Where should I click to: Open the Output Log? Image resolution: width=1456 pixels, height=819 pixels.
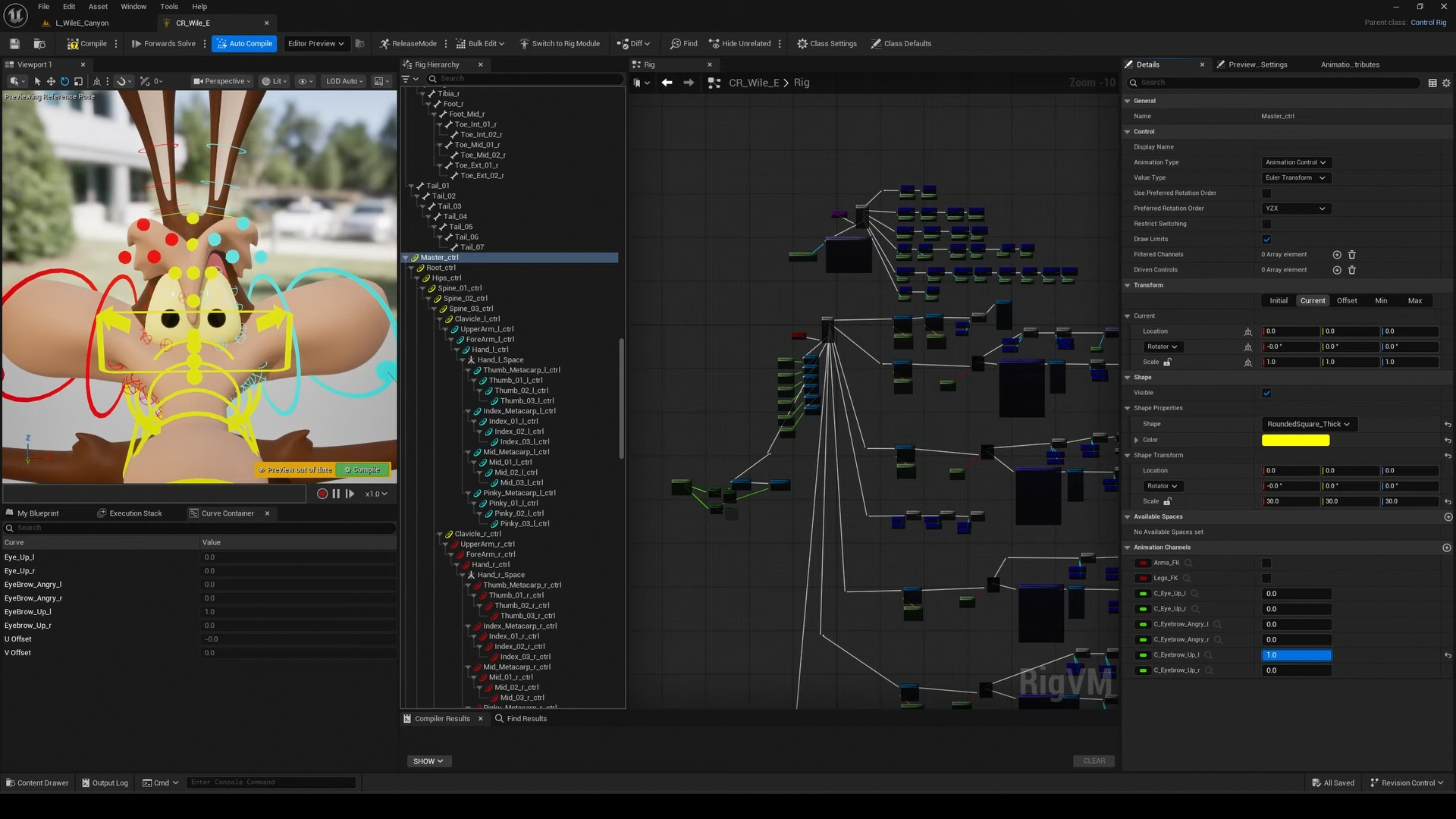[105, 783]
